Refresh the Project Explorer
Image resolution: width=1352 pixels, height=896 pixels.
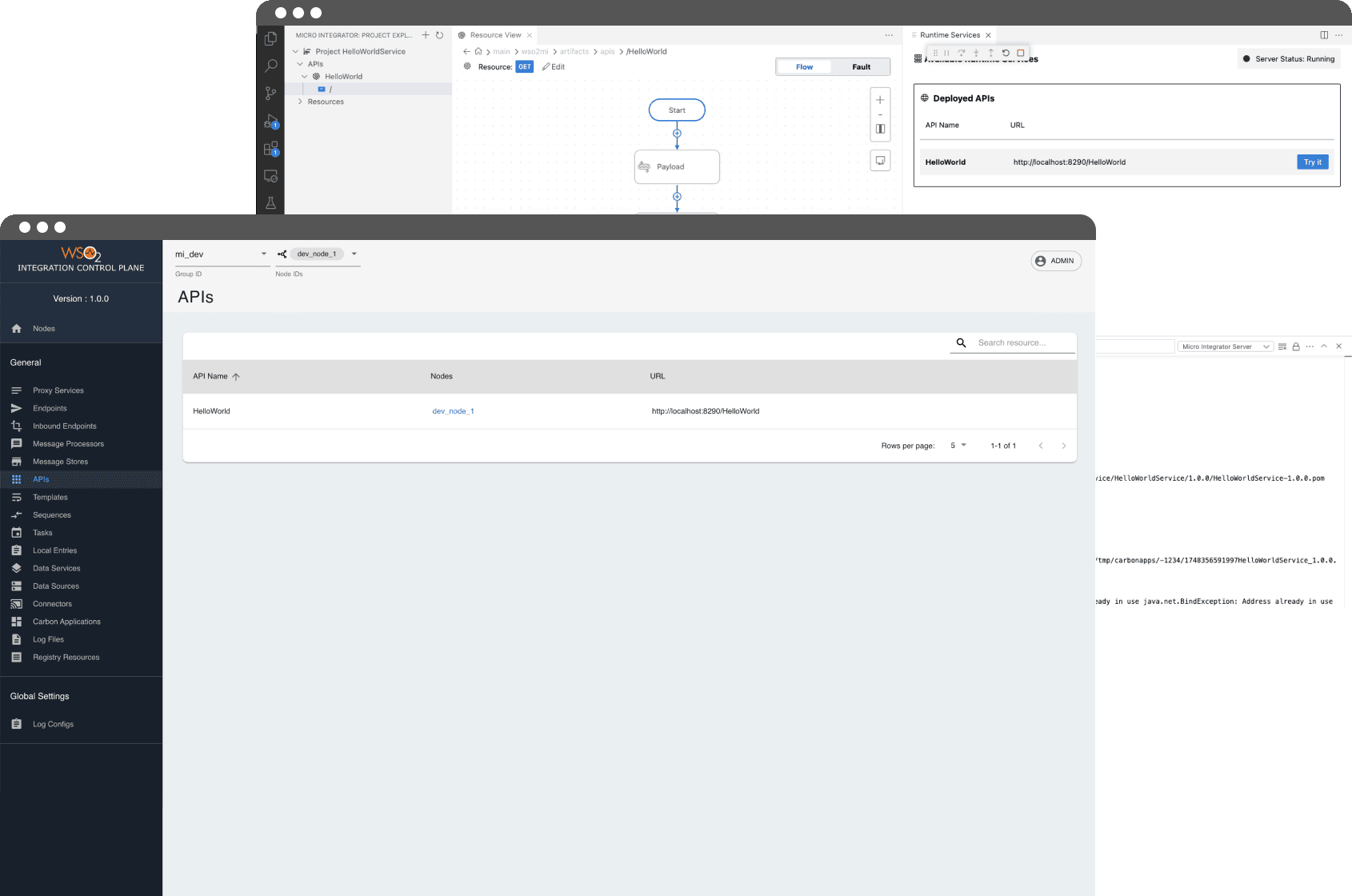(x=439, y=35)
